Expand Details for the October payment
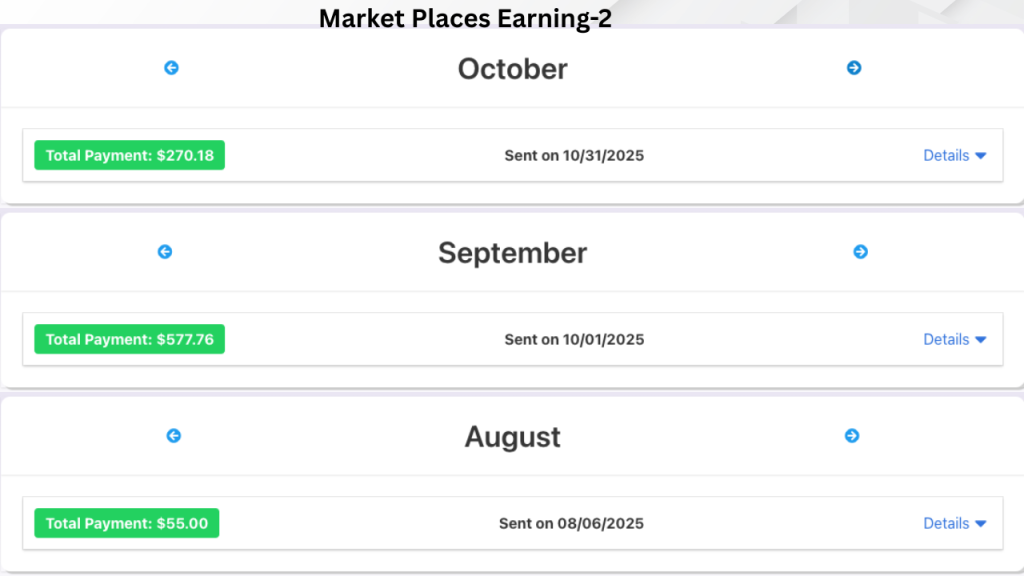The image size is (1024, 576). [x=954, y=155]
